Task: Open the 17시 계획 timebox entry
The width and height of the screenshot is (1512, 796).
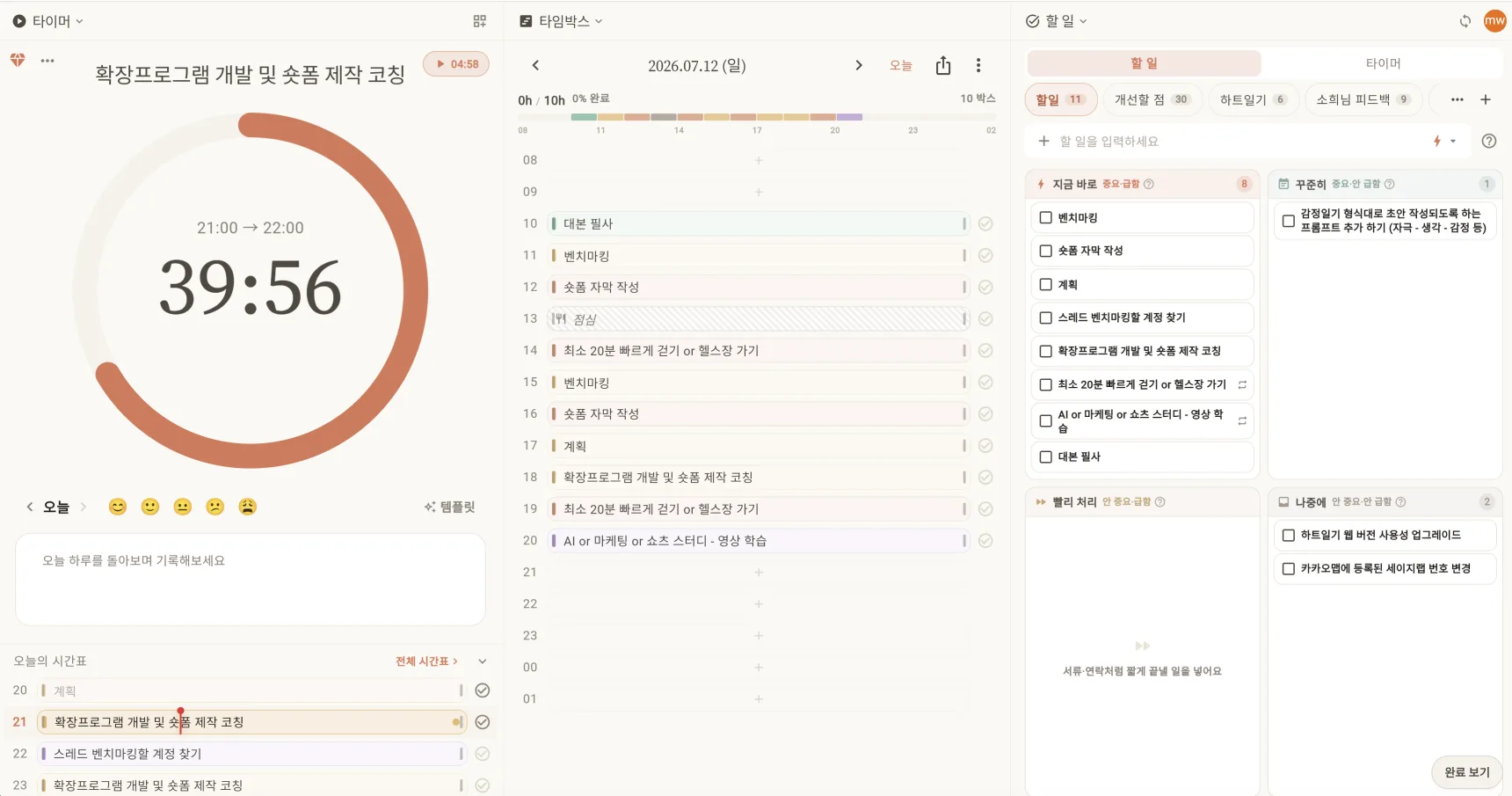Action: coord(759,446)
